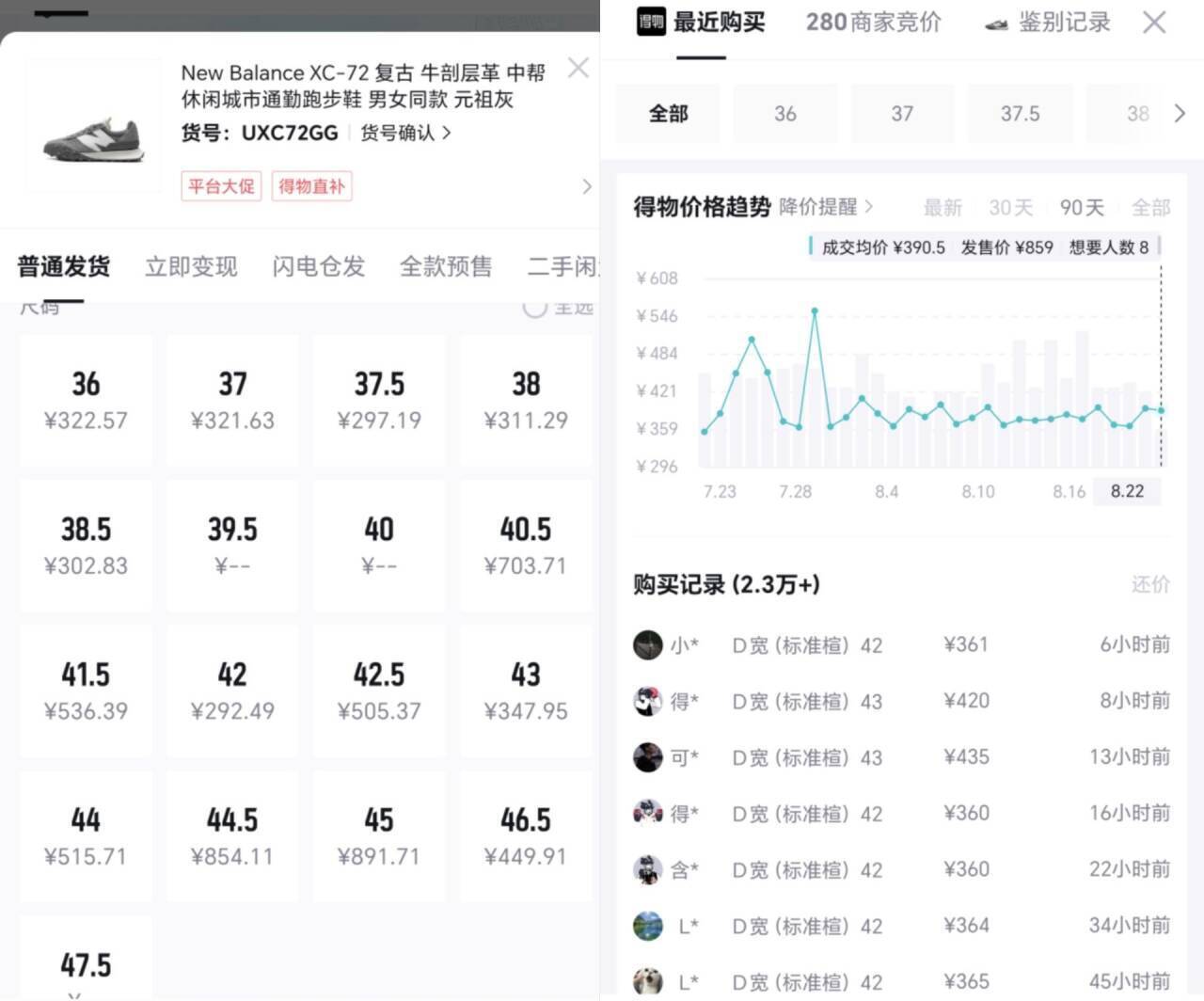Open buyer avatar for 可* purchase row
Screen dimensions: 1204x1001
pos(648,757)
